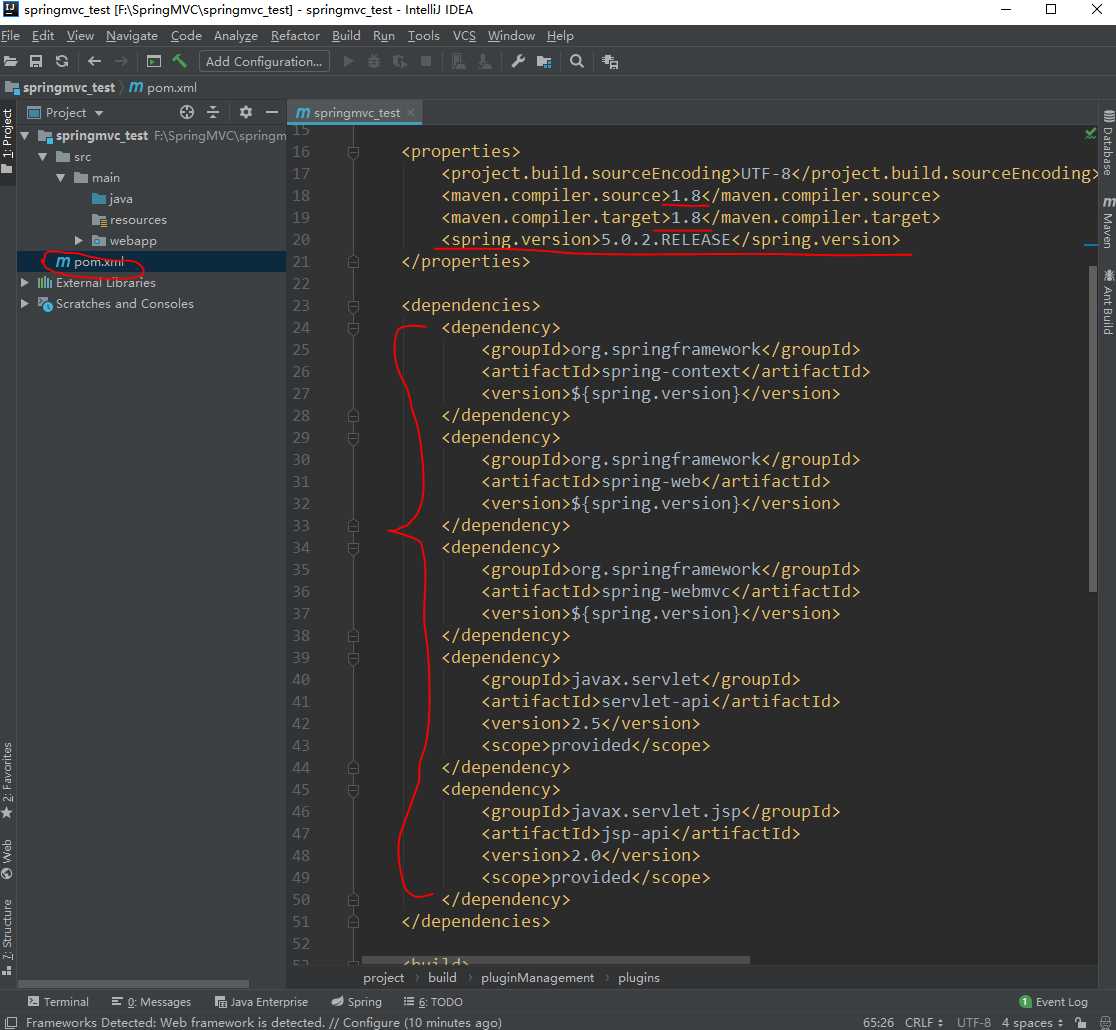This screenshot has width=1116, height=1030.
Task: Open the VCS menu
Action: tap(464, 36)
